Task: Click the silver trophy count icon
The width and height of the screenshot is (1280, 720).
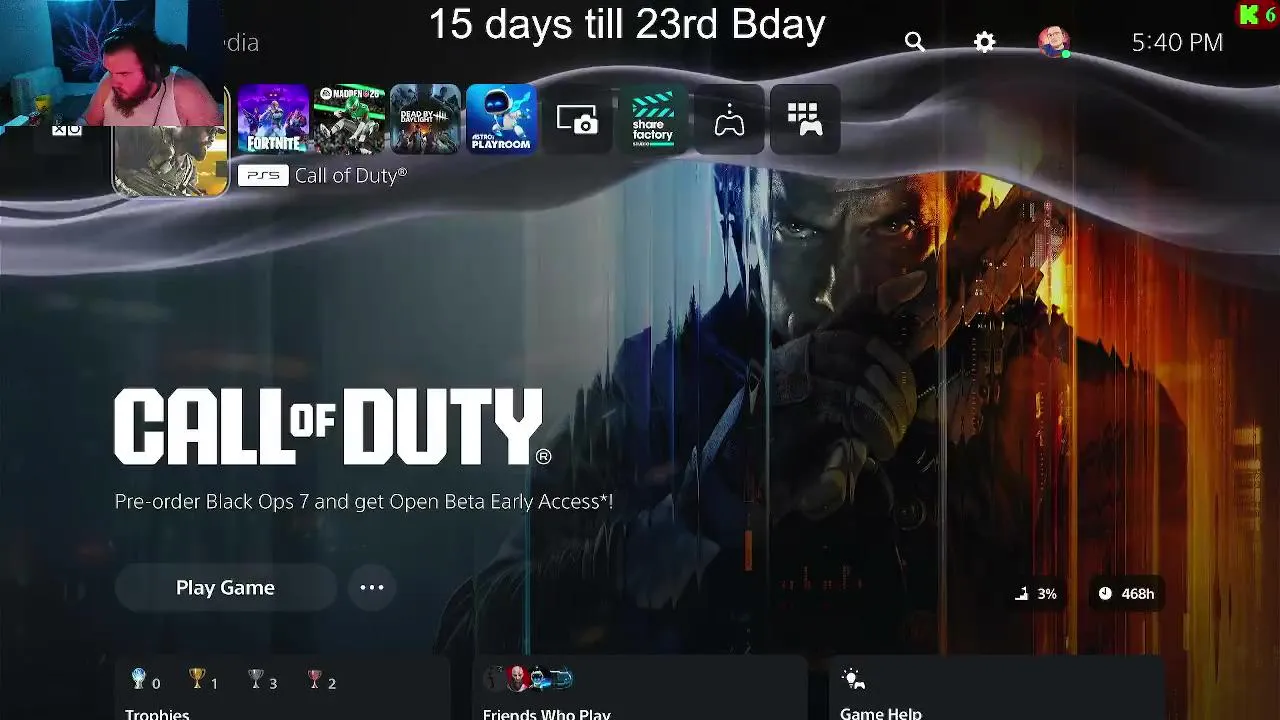Action: [x=256, y=680]
